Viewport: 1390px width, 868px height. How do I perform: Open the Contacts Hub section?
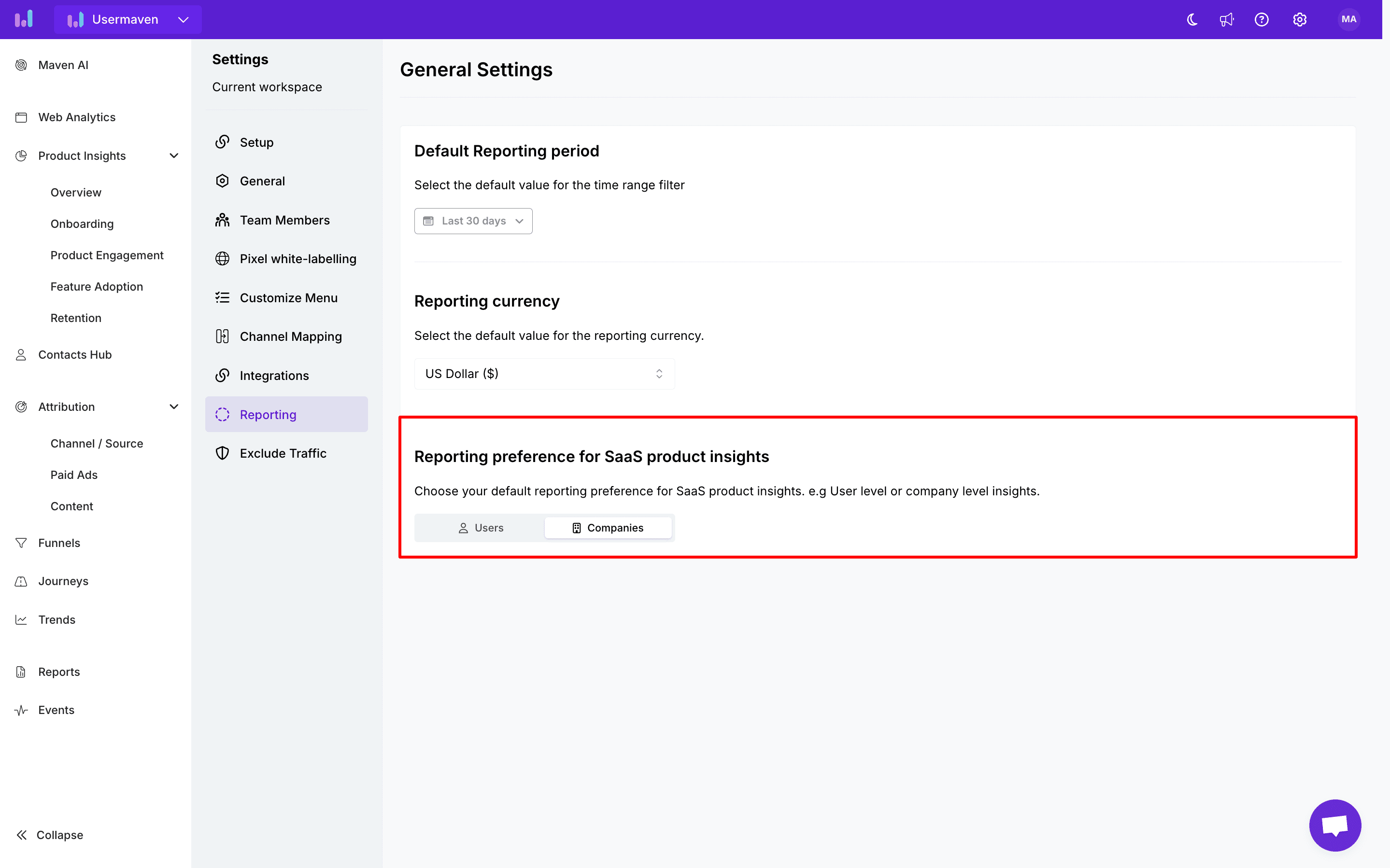point(74,354)
